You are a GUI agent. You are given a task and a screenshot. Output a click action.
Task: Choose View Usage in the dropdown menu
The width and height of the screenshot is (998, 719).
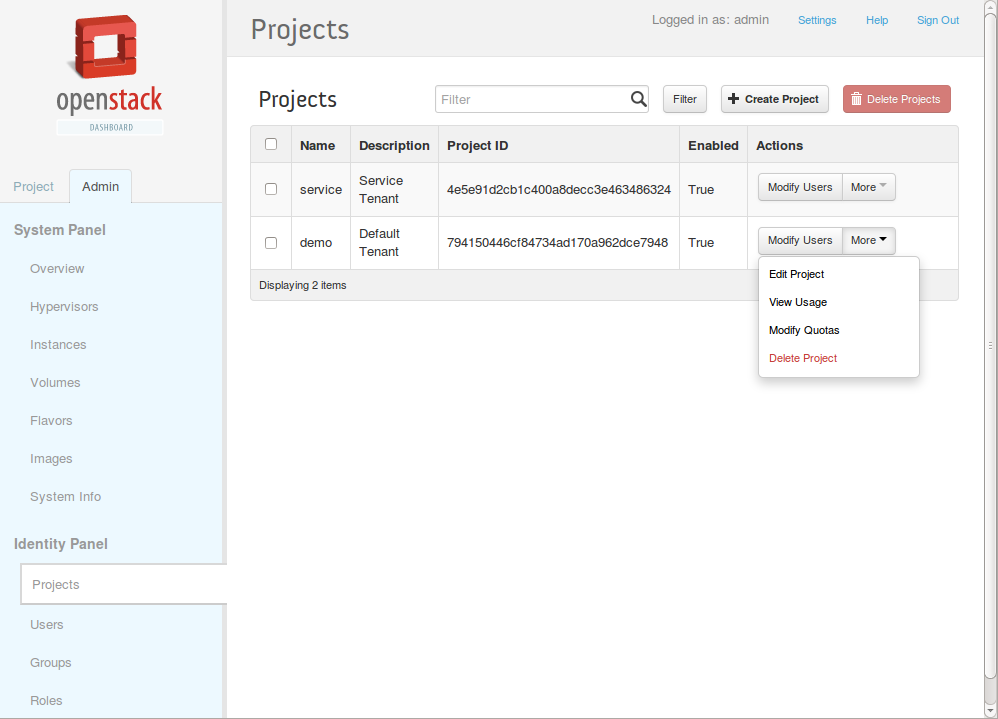tap(798, 302)
